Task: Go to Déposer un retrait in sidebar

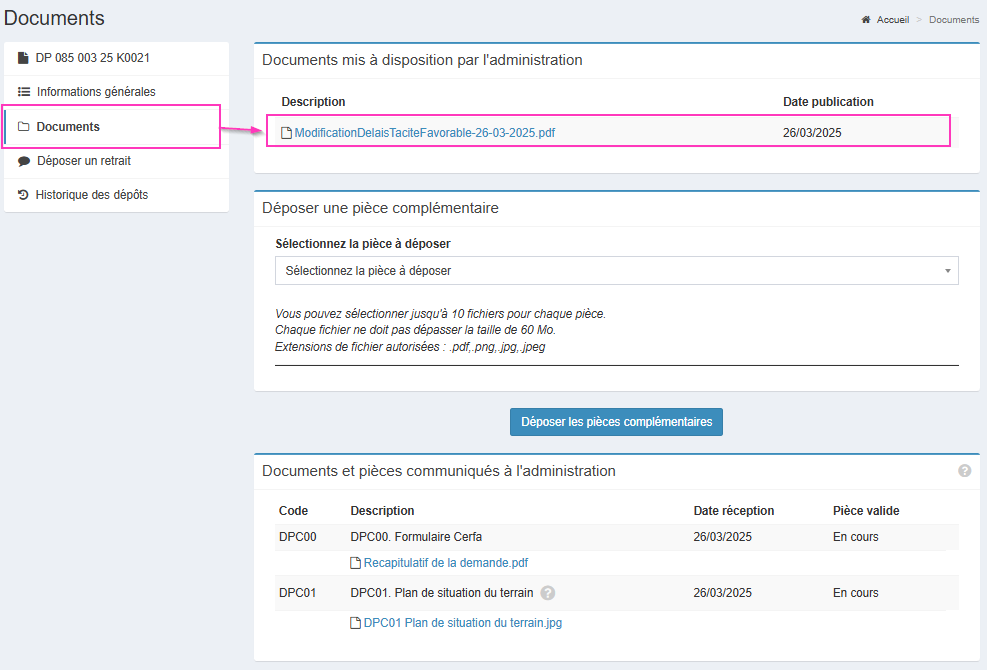Action: click(84, 161)
